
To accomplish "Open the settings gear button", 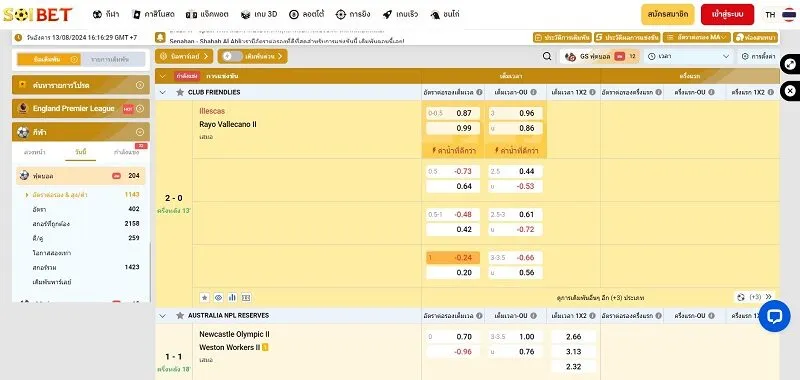I will (x=758, y=57).
